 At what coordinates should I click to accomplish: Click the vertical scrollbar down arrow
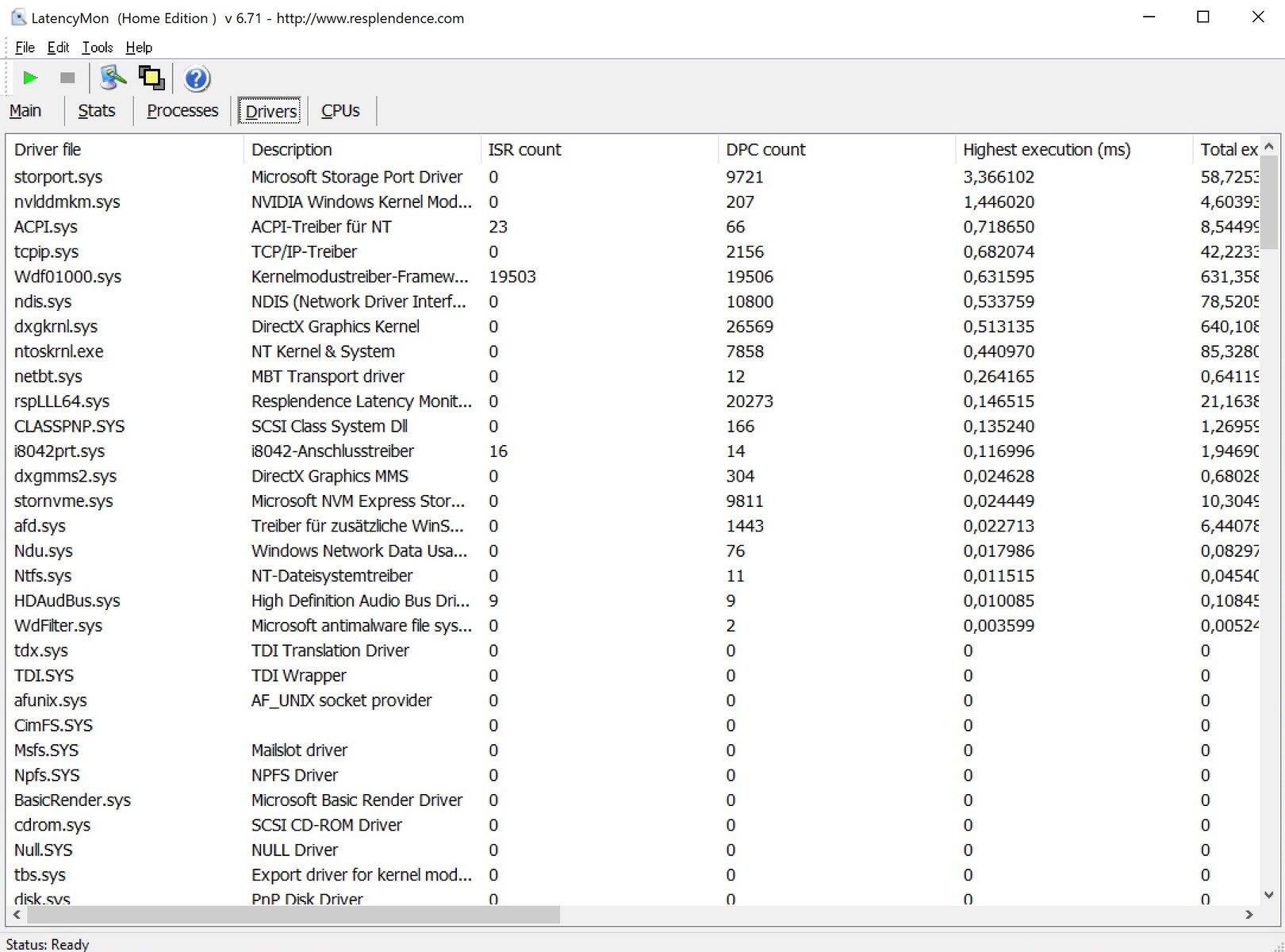[1268, 895]
